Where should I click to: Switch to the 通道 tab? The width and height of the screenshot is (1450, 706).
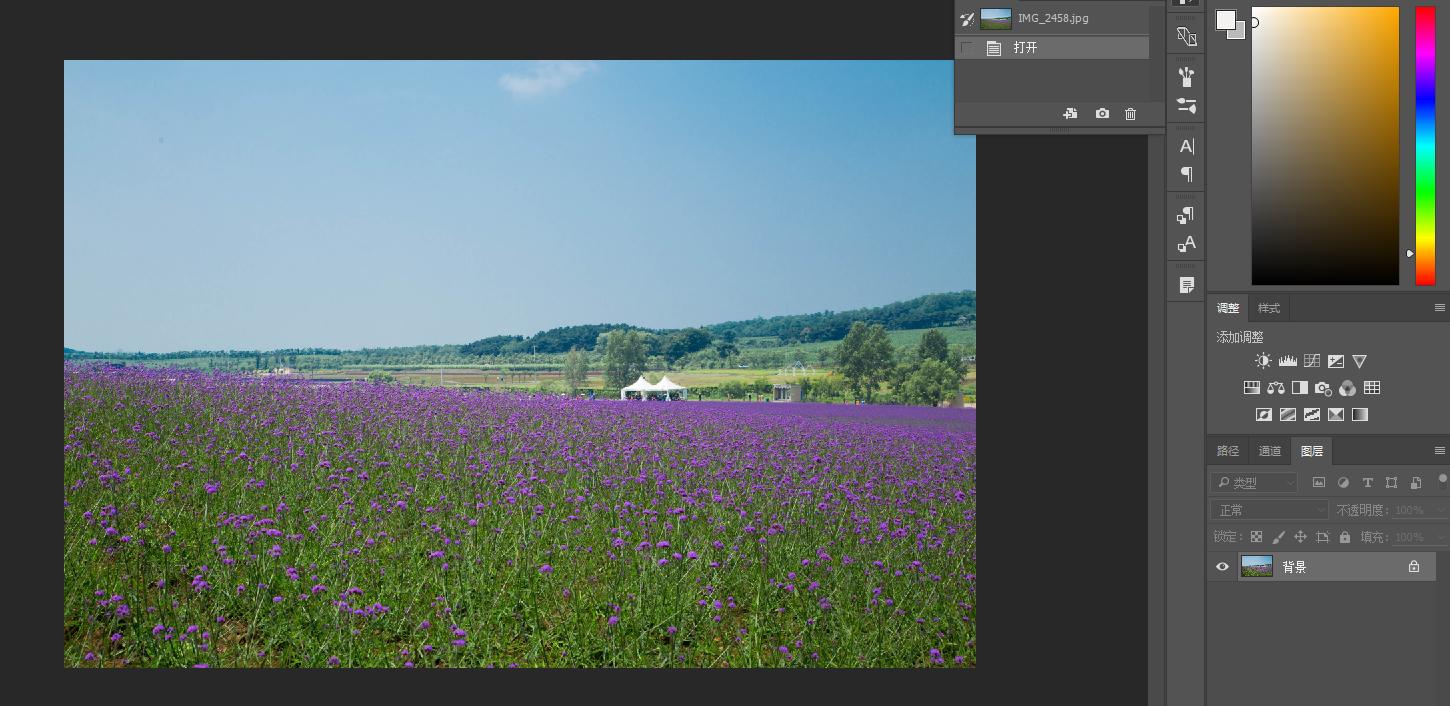[1270, 451]
